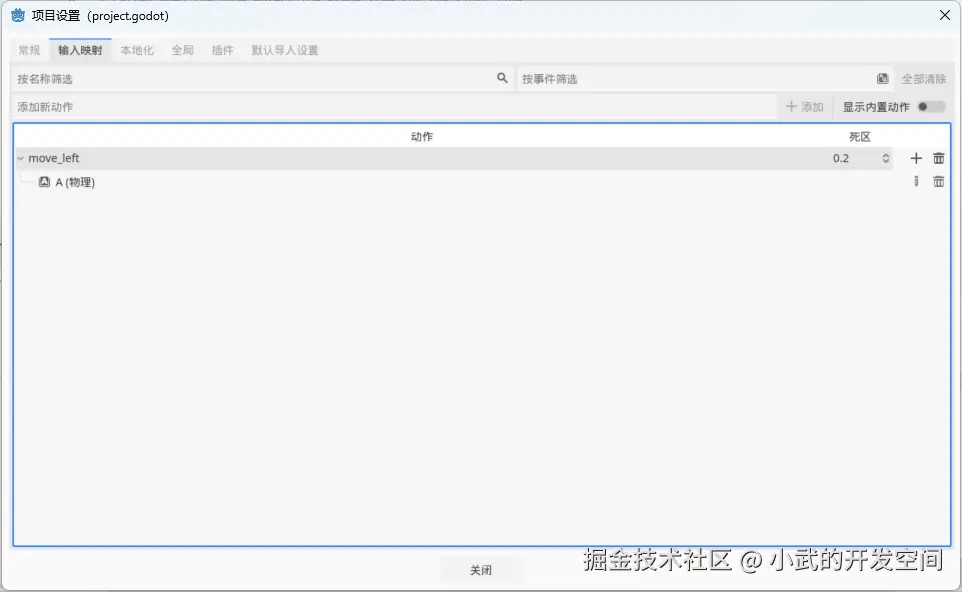Select the 默认导入设置 tab
Image resolution: width=962 pixels, height=592 pixels.
pos(285,50)
